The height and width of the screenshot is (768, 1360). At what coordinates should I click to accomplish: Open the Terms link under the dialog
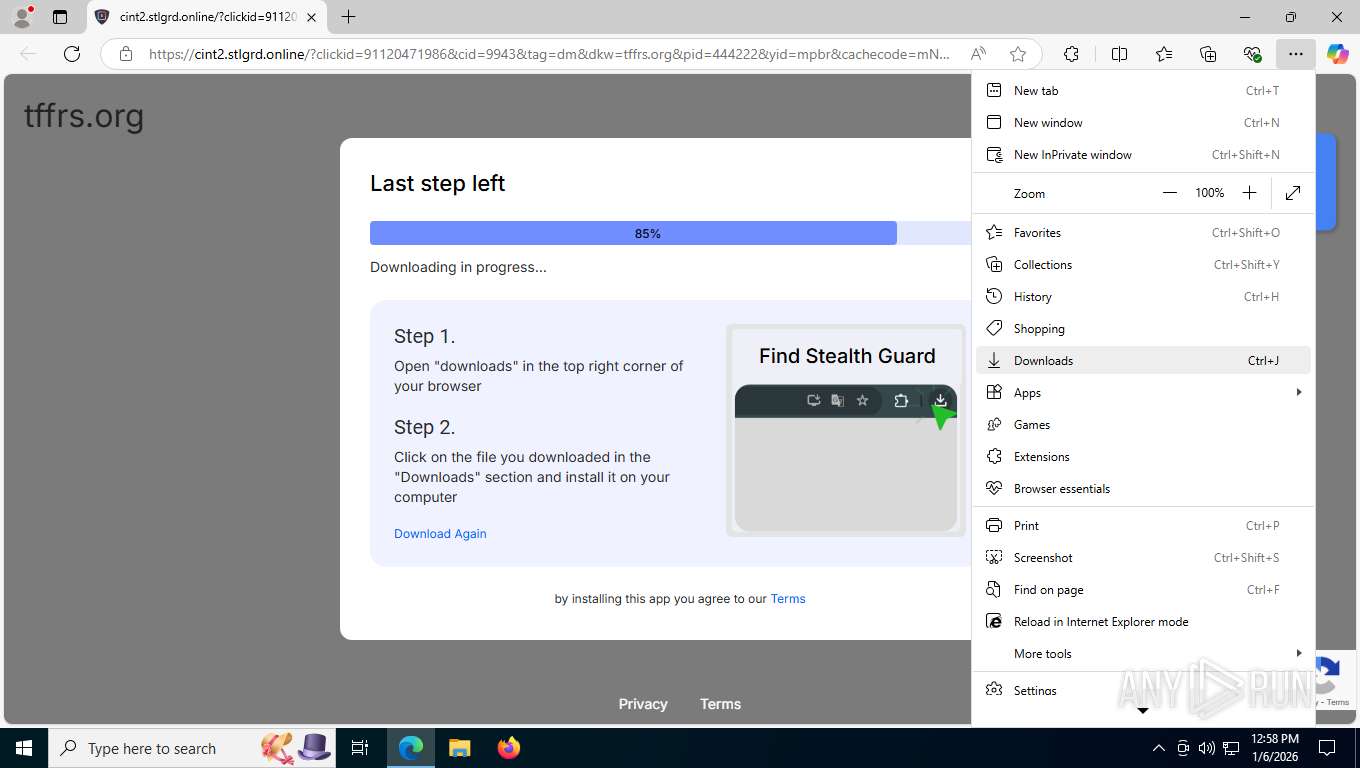pos(788,599)
